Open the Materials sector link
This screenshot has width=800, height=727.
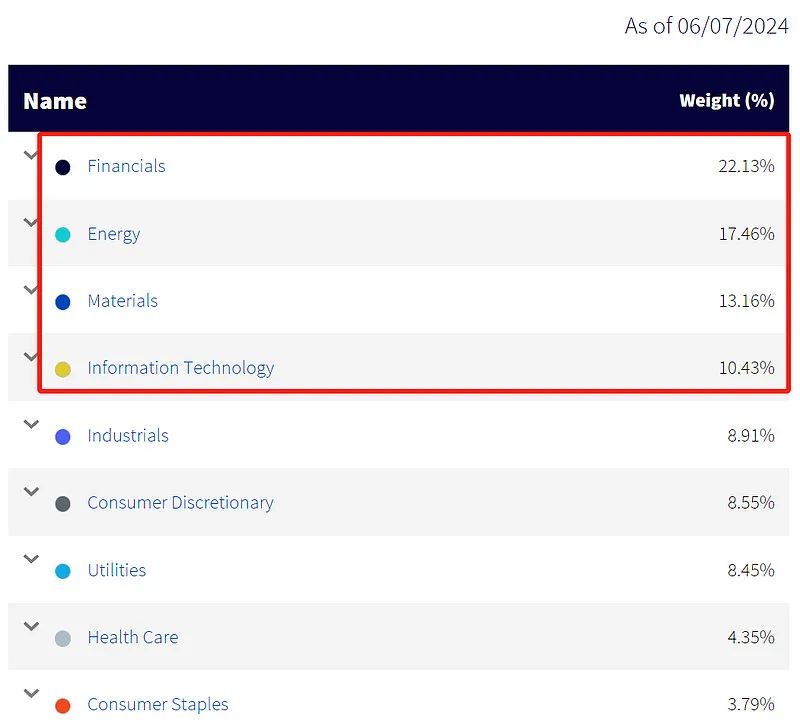click(x=122, y=301)
